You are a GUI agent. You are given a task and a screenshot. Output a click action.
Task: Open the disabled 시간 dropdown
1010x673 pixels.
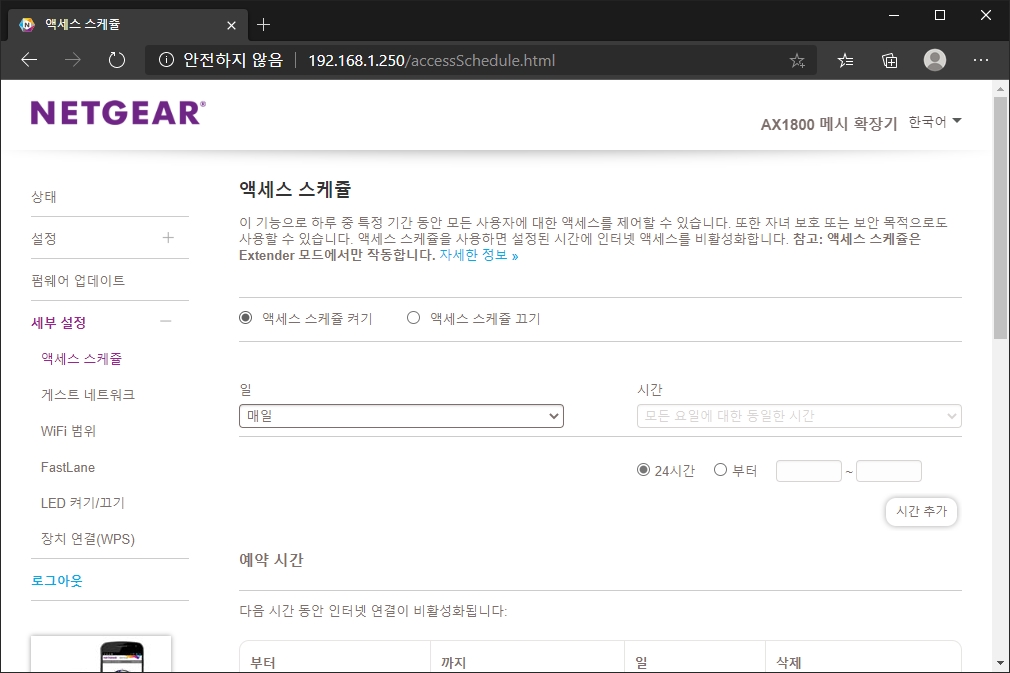point(799,416)
